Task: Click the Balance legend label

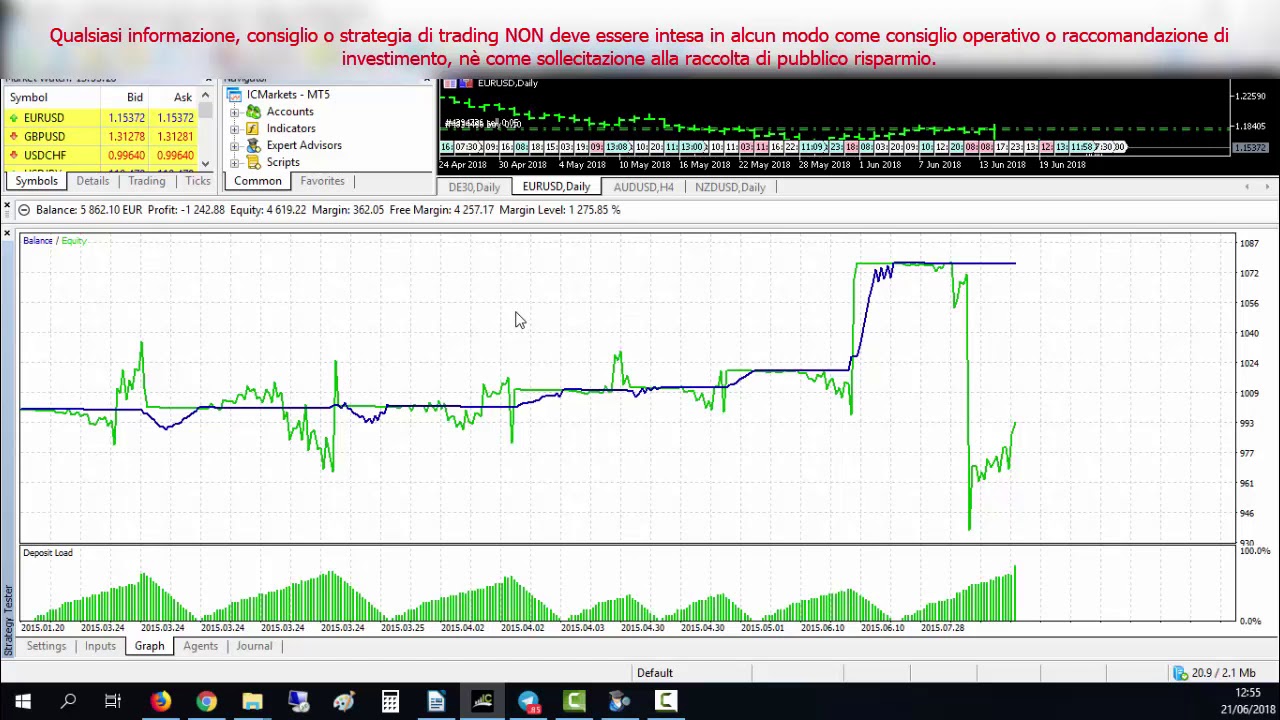Action: coord(37,241)
